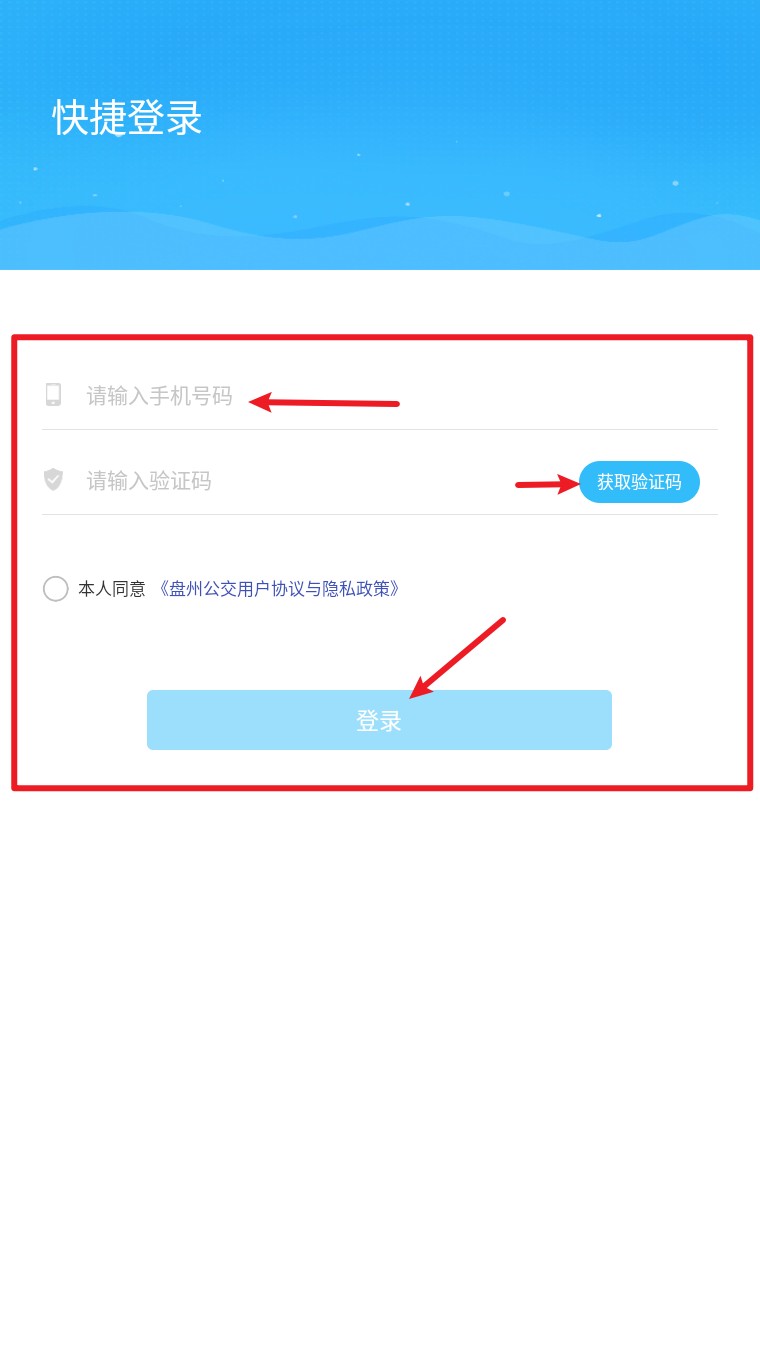Image resolution: width=760 pixels, height=1355 pixels.
Task: Click the red arrow pointing at 获取验证码
Action: point(548,484)
